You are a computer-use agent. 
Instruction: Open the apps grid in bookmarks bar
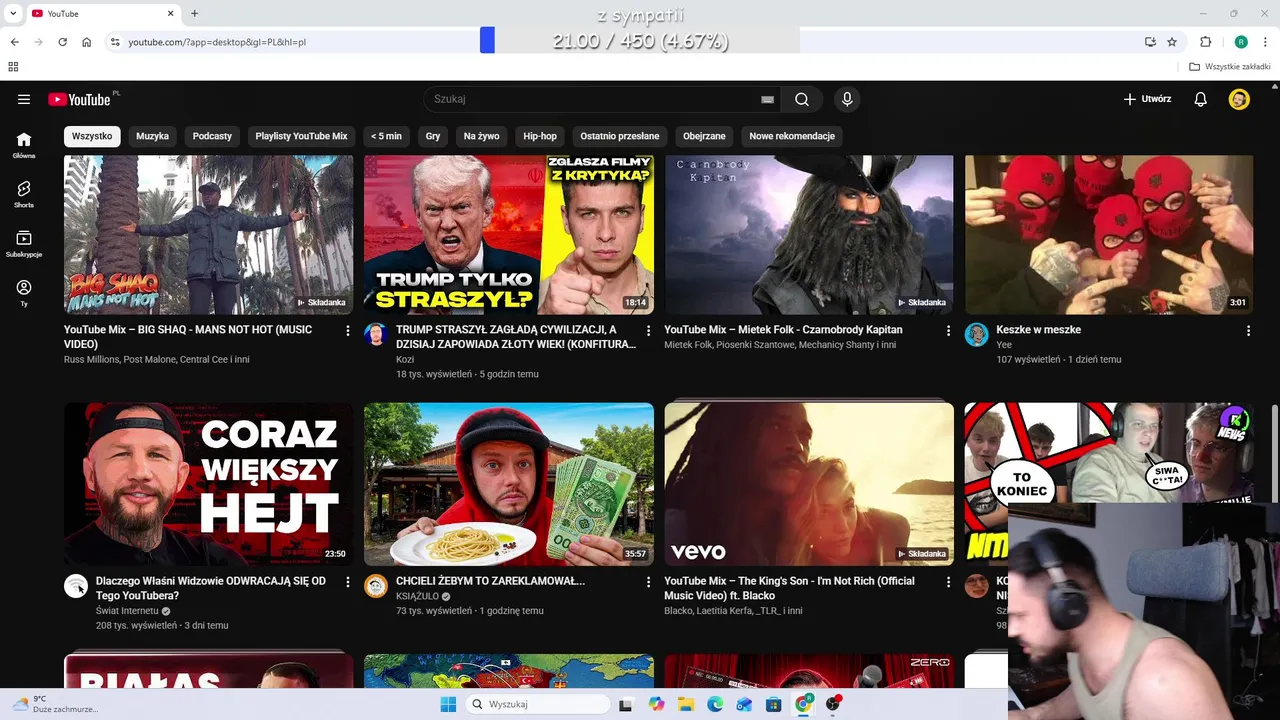tap(13, 67)
